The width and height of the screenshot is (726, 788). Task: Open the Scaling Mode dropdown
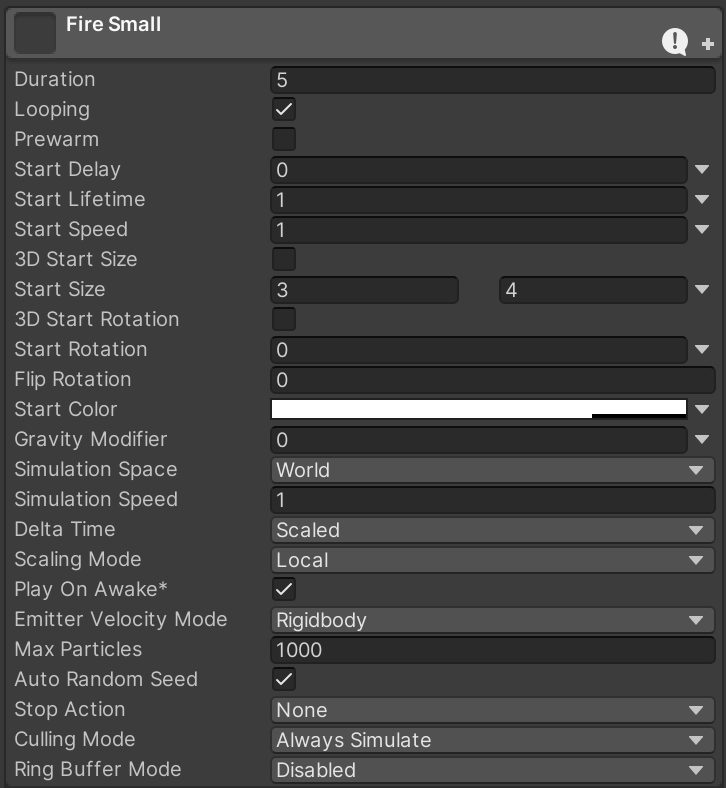tap(492, 560)
